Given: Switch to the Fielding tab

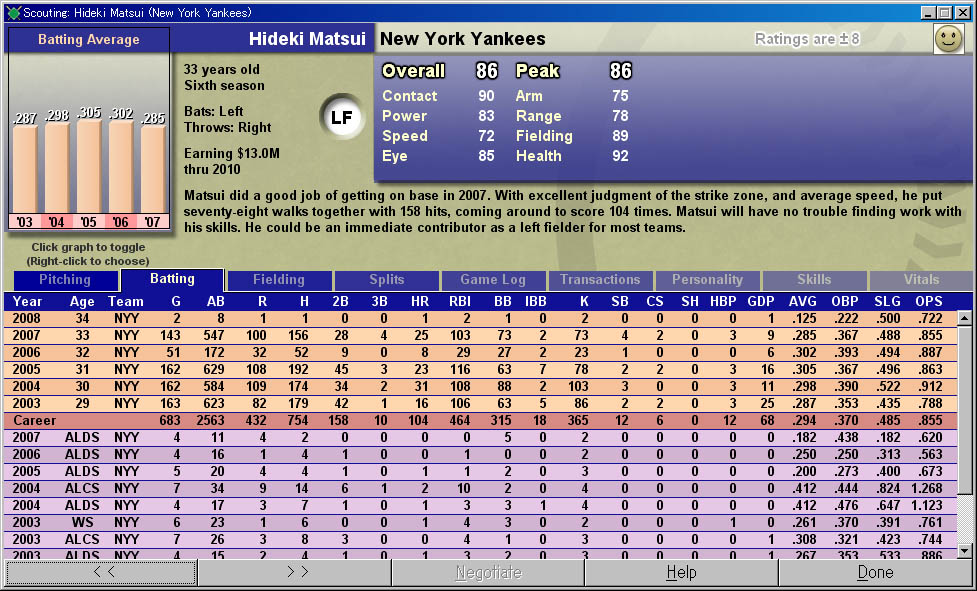Looking at the screenshot, I should pyautogui.click(x=279, y=280).
